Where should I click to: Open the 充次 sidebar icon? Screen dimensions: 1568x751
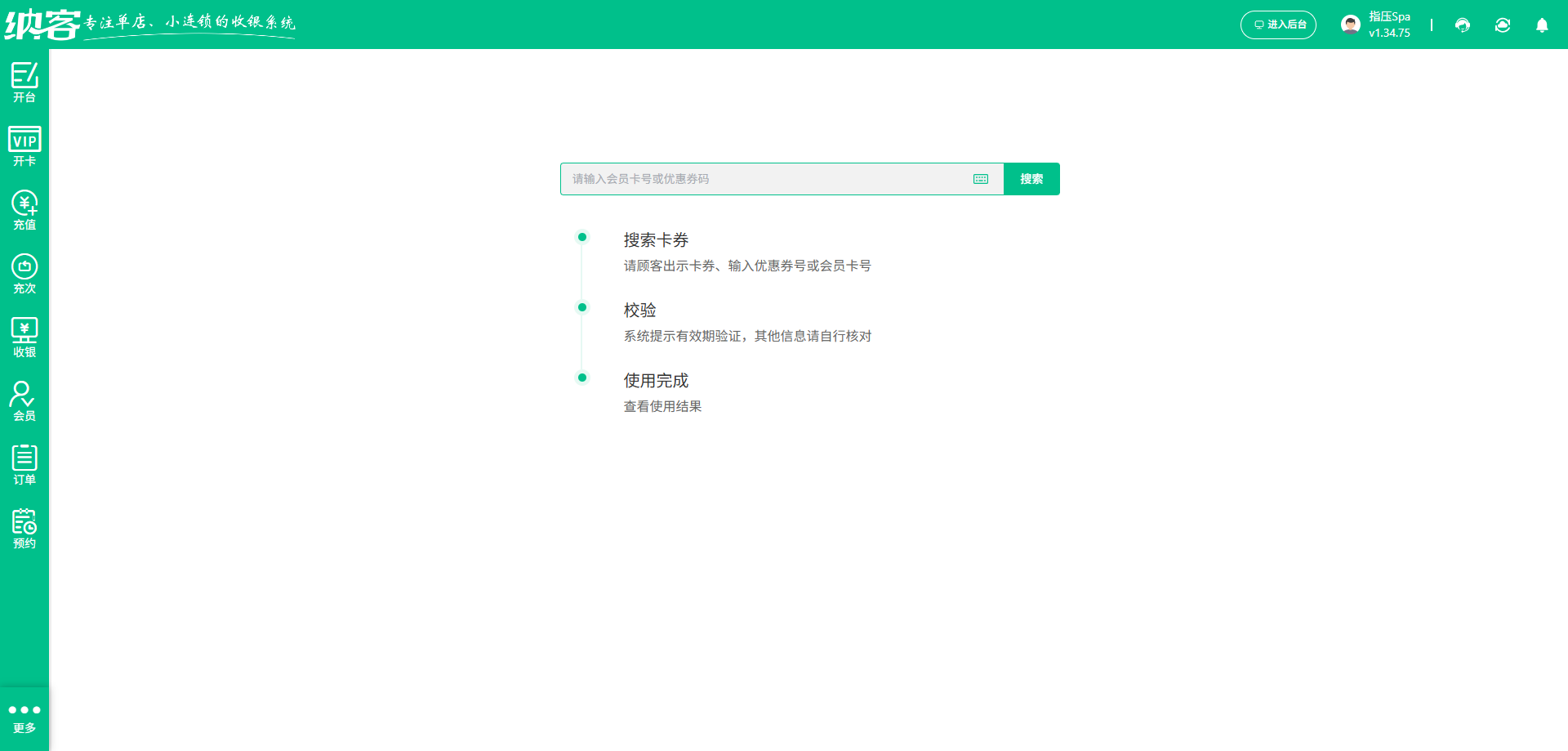24,274
